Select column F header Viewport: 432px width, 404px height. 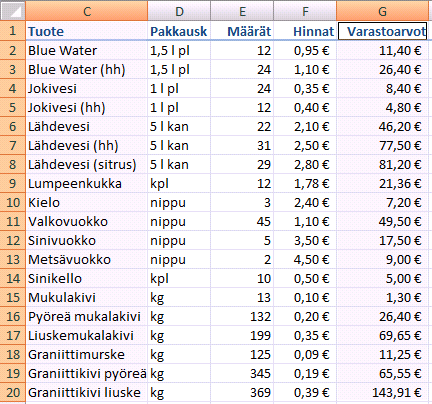coord(305,11)
